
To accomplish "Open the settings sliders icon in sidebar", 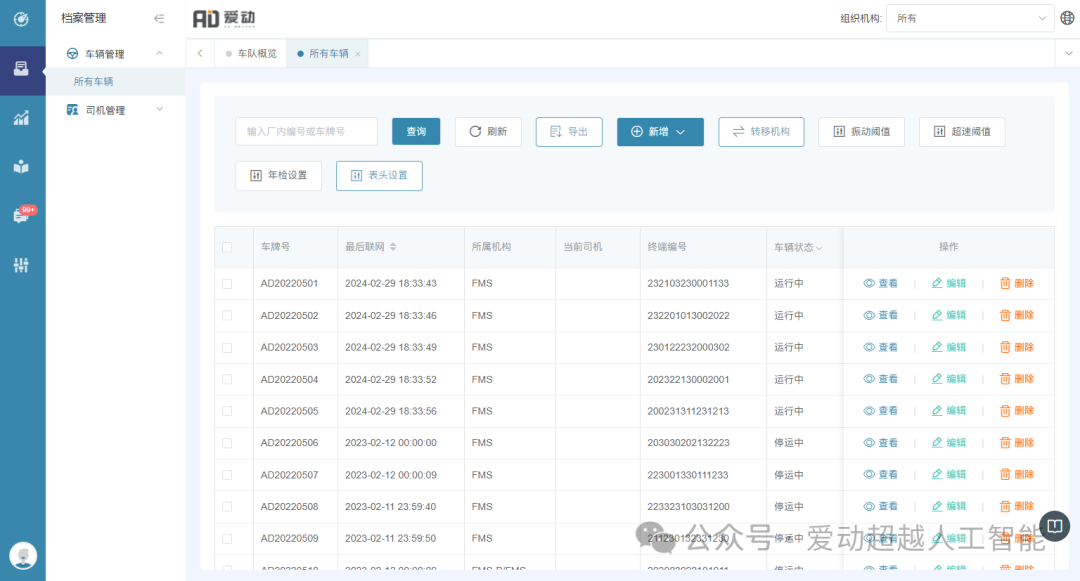I will (x=21, y=265).
